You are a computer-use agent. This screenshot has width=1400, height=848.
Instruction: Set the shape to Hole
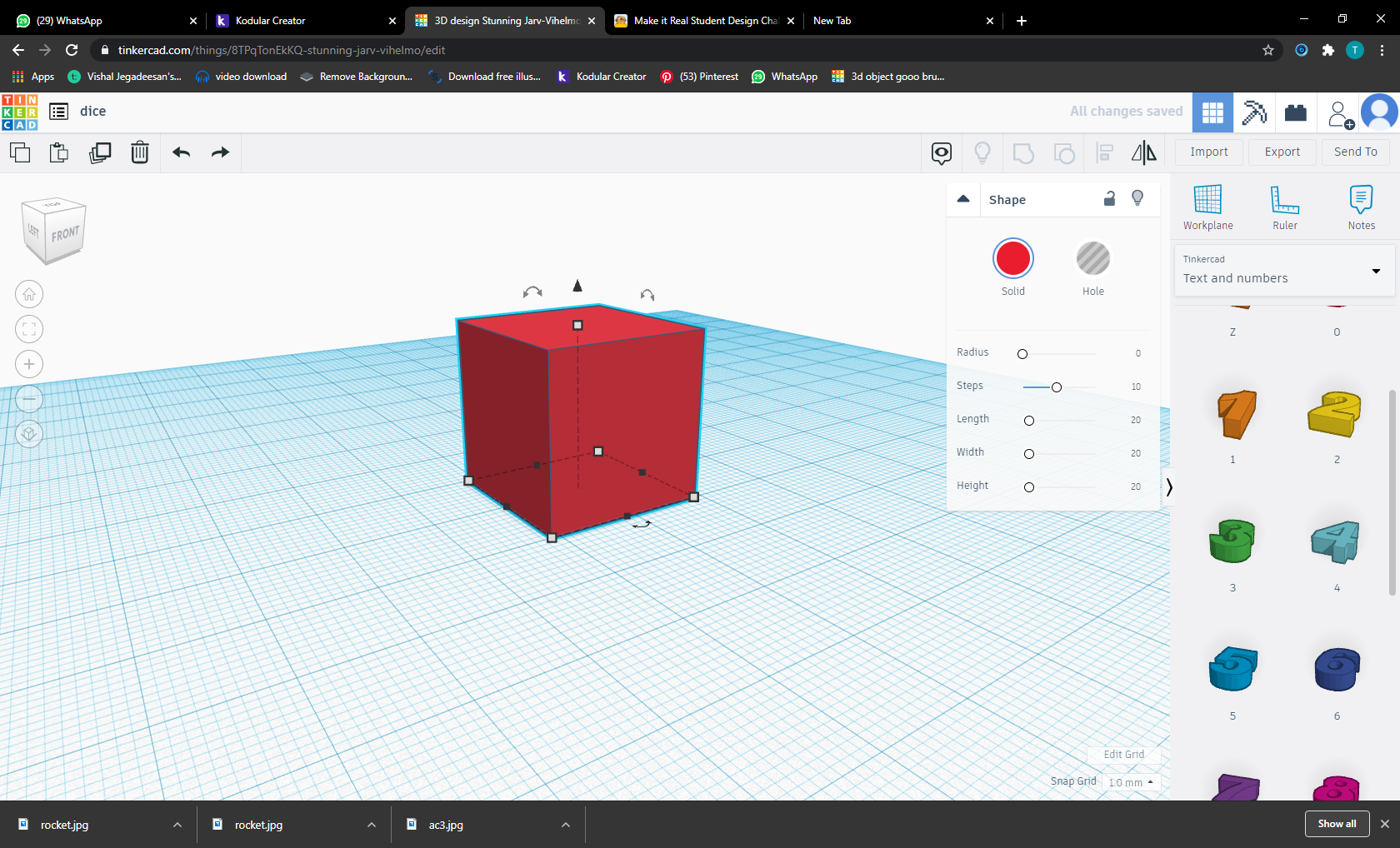[x=1093, y=259]
